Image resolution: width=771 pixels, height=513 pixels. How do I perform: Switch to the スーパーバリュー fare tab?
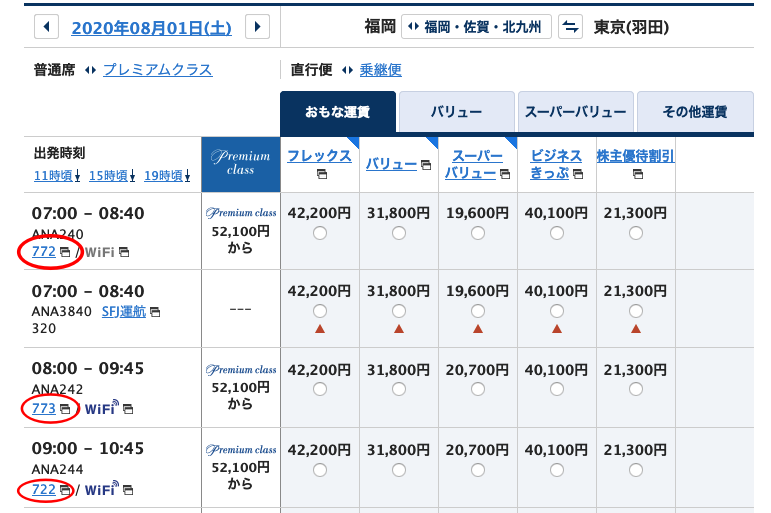[575, 112]
